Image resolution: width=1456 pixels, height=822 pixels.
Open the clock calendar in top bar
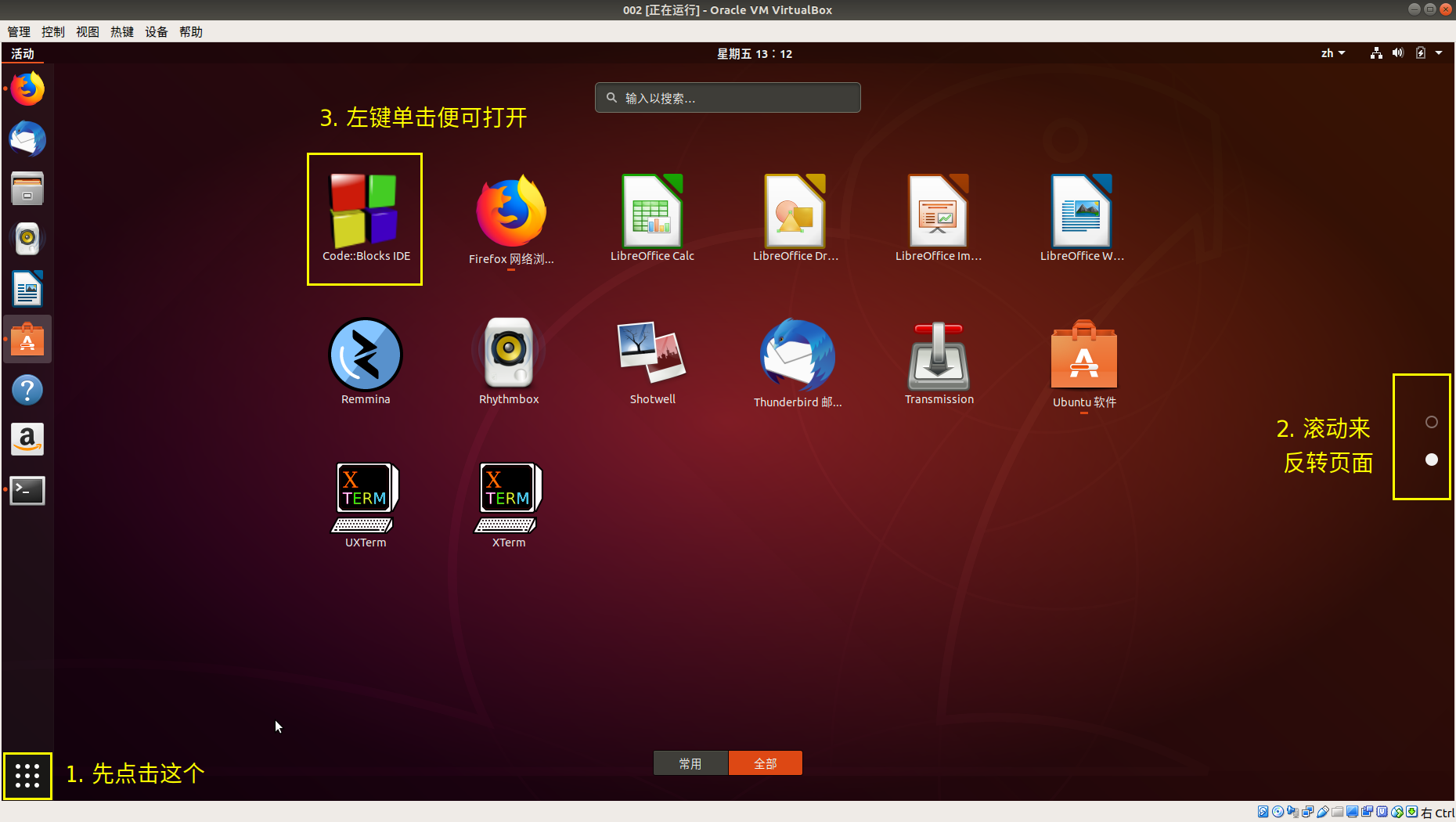click(754, 53)
